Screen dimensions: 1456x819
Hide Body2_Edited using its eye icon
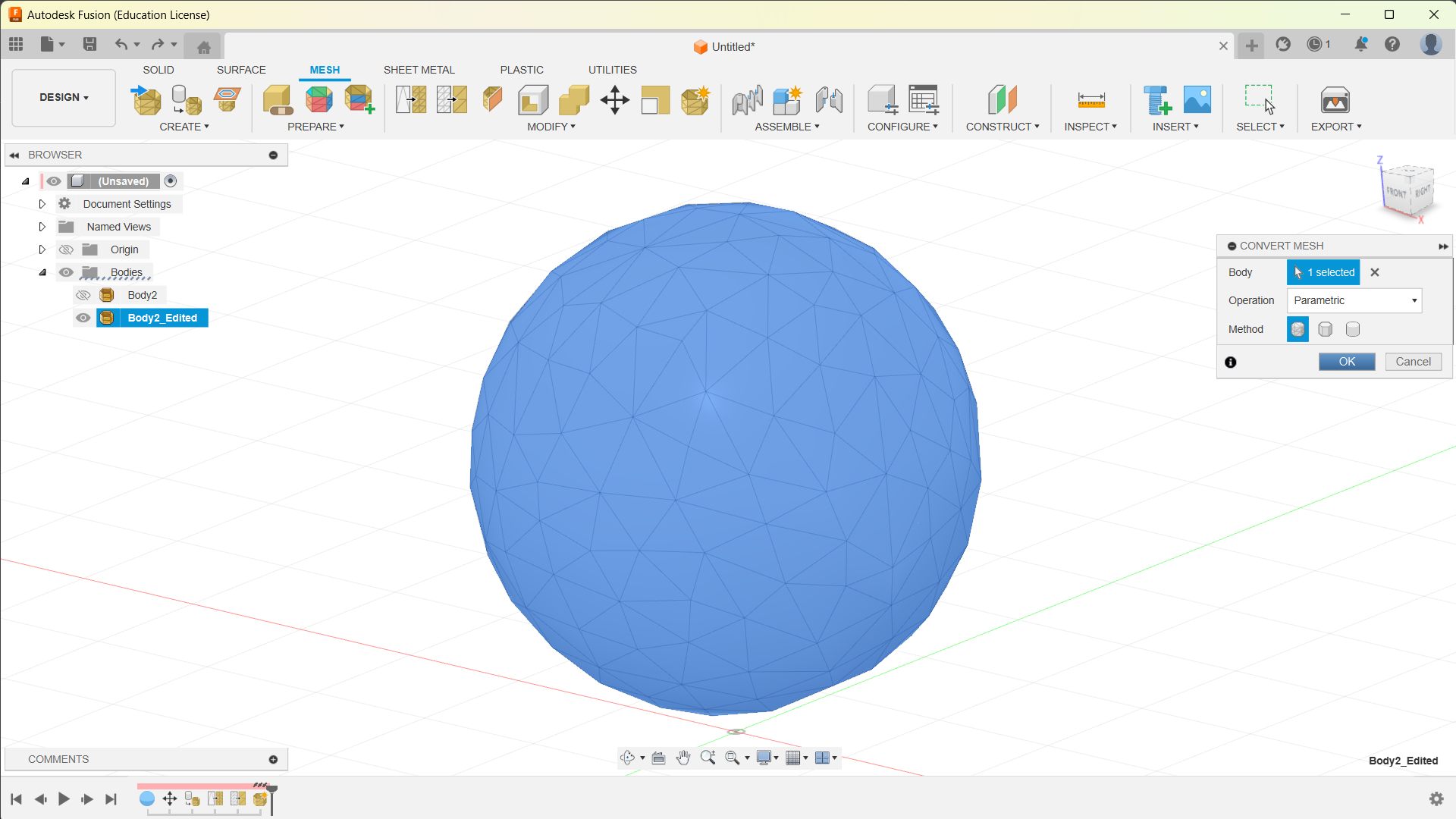click(x=83, y=318)
